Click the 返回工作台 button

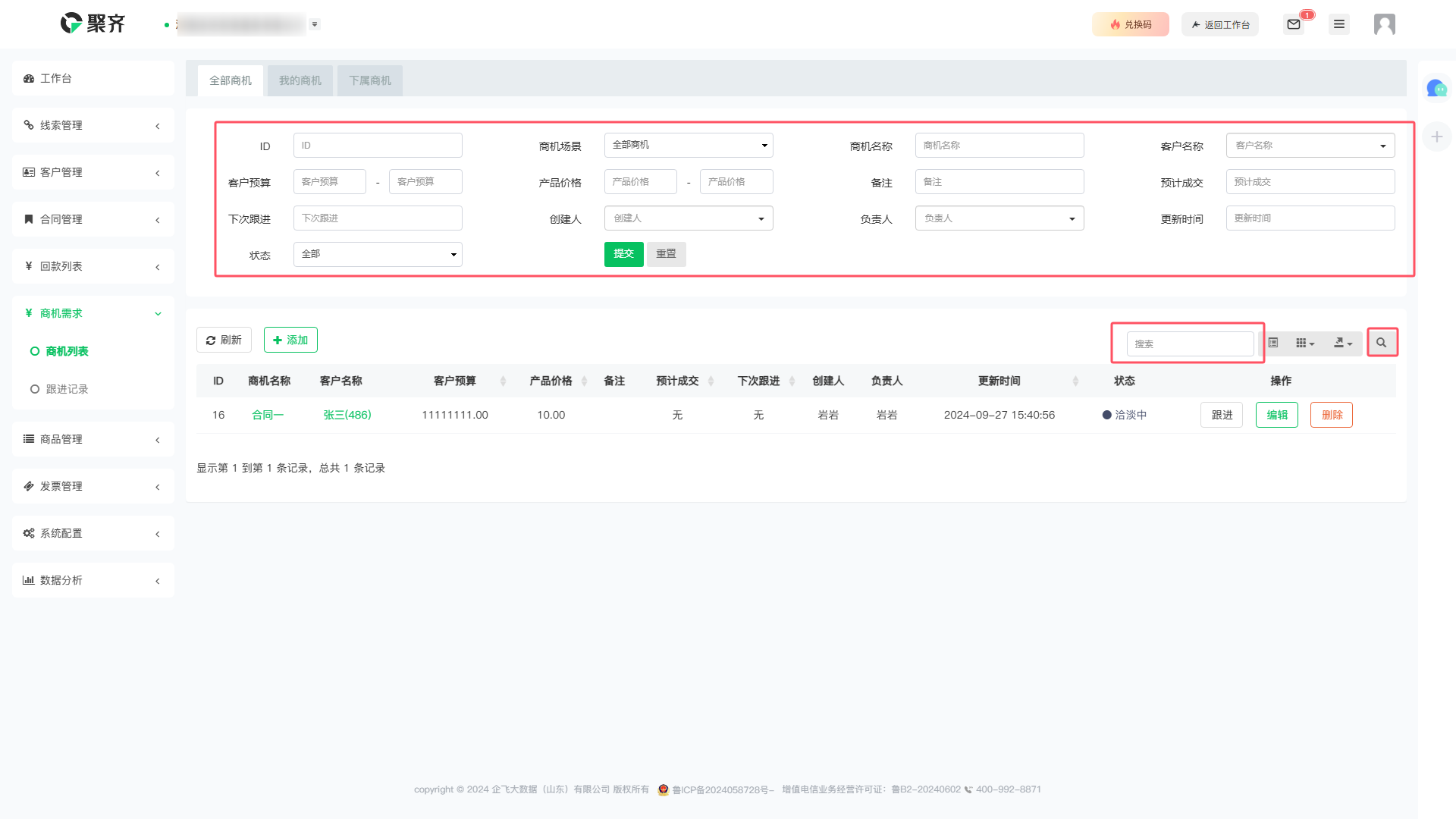[1220, 24]
